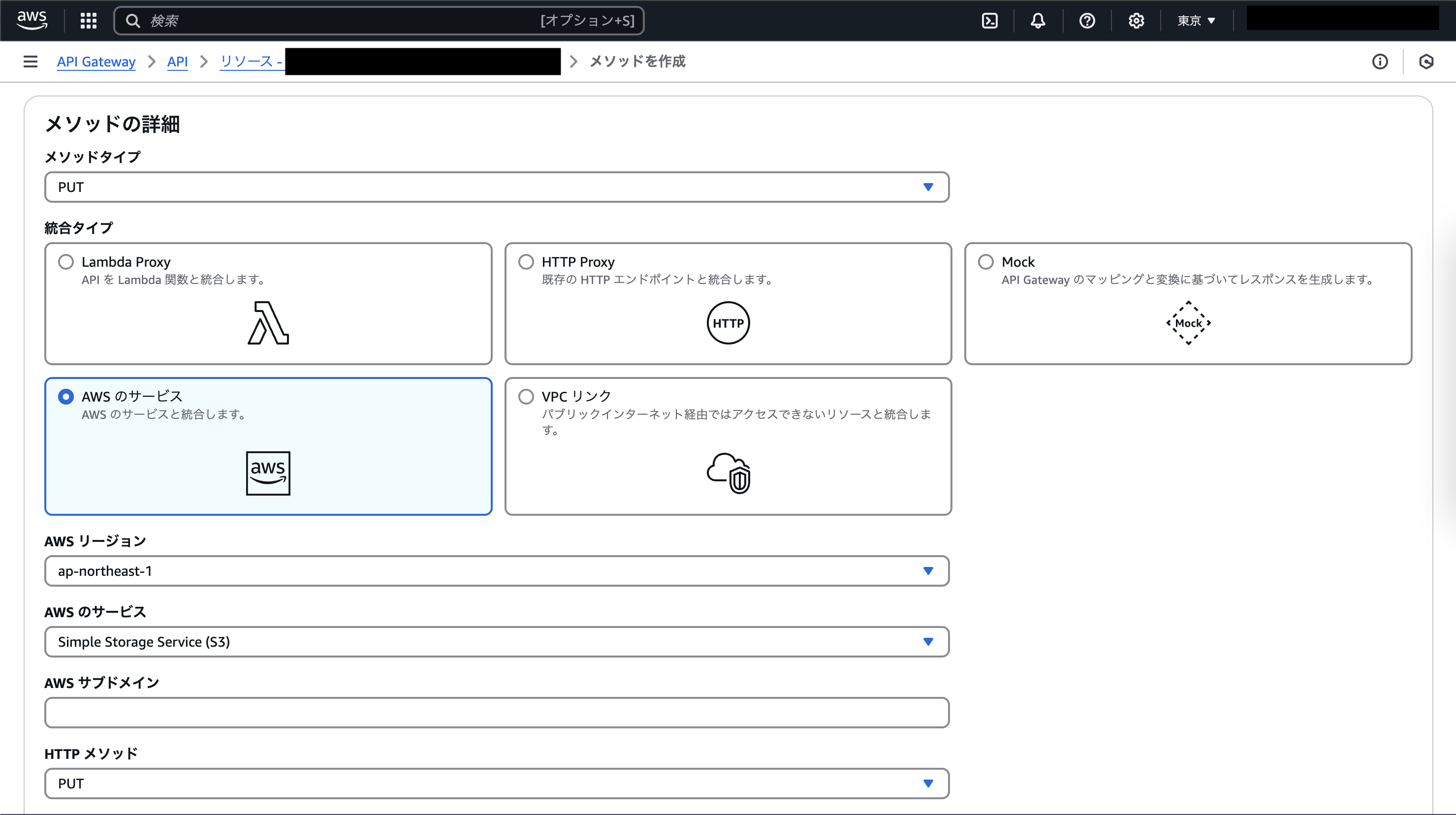Click the Mock description text

[1188, 279]
